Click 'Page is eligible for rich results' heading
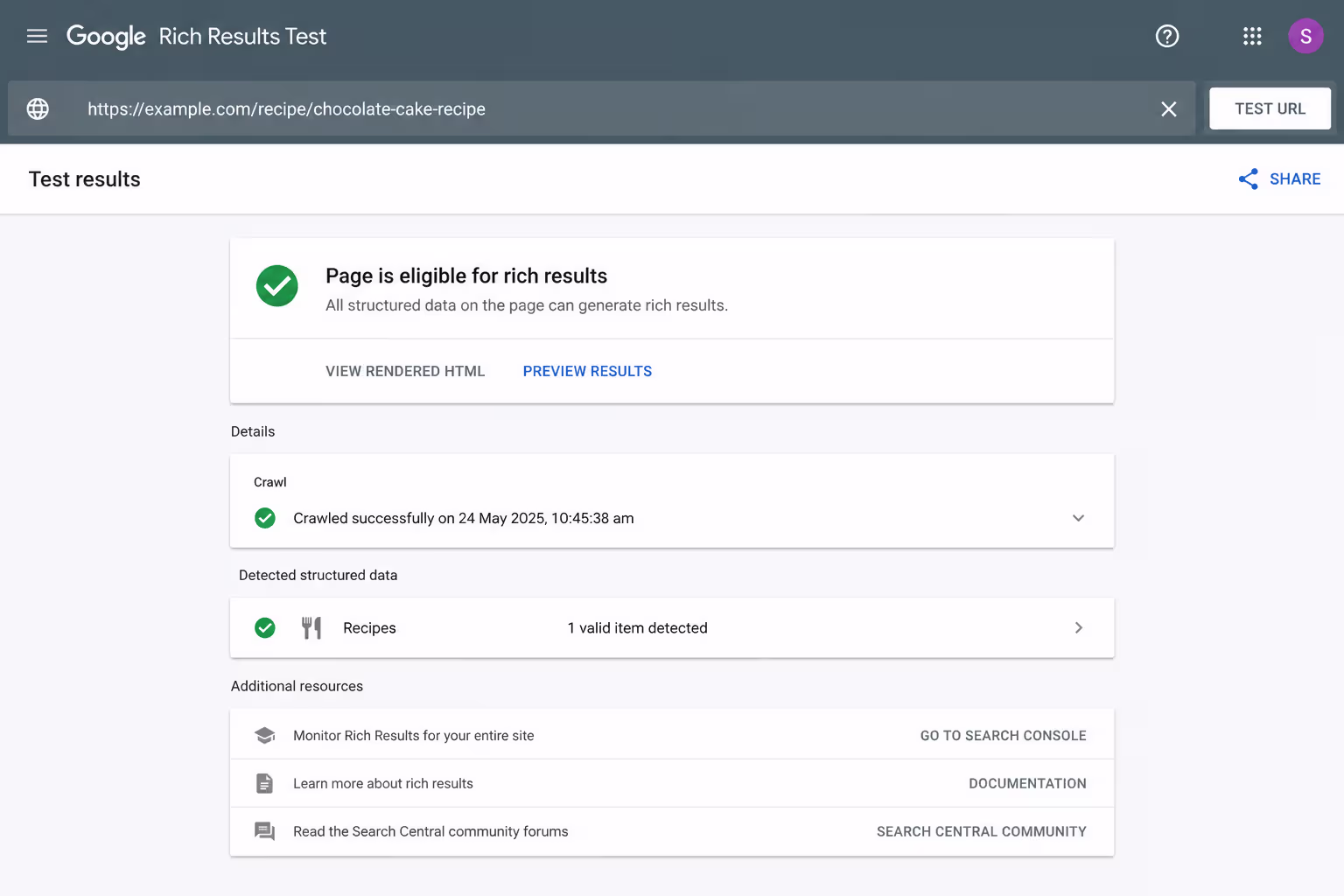The image size is (1344, 896). click(x=466, y=276)
